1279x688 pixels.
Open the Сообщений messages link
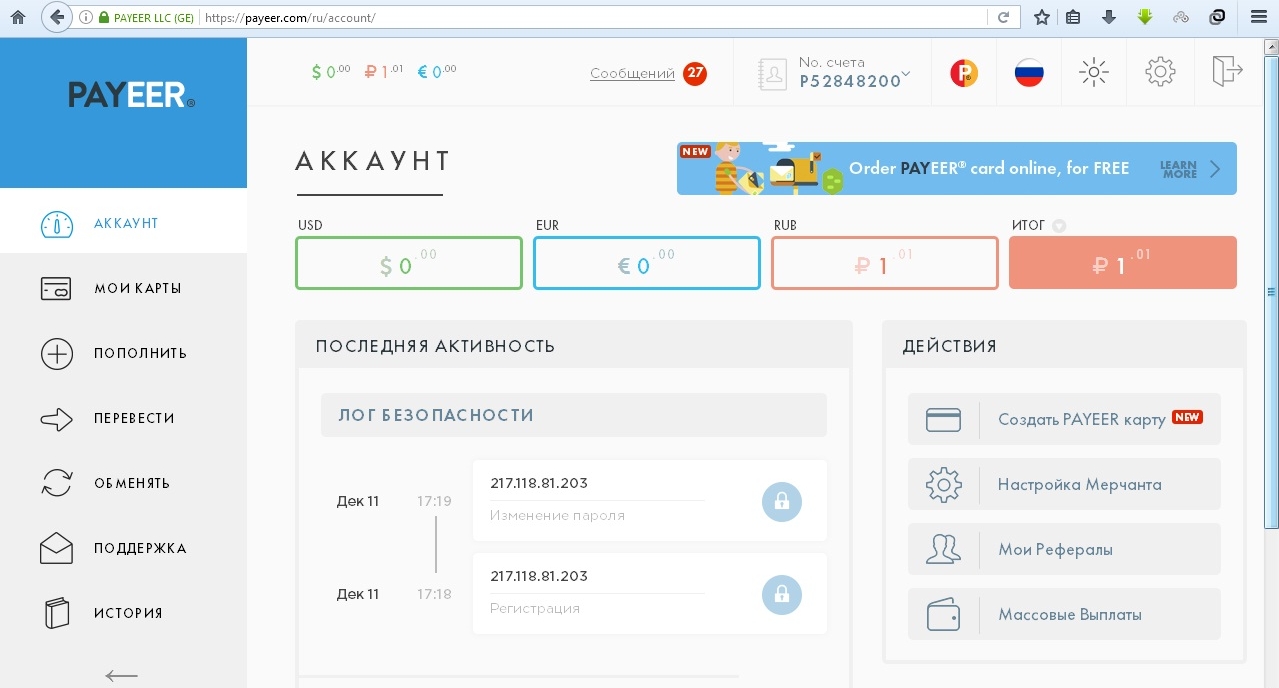[x=632, y=73]
